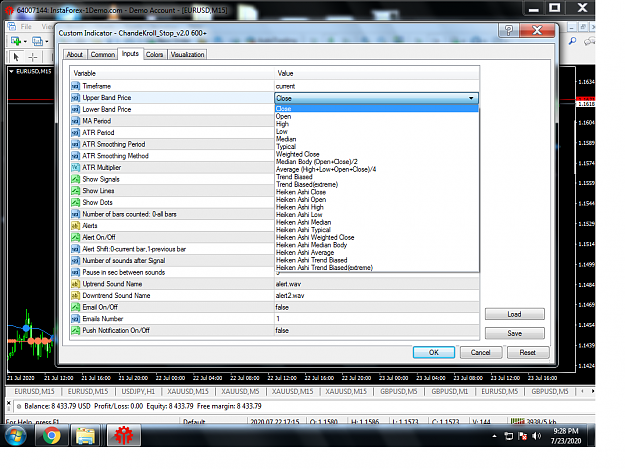The height and width of the screenshot is (469, 625).
Task: Select Heiken Ashi Trend Biased option
Action: pyautogui.click(x=377, y=260)
